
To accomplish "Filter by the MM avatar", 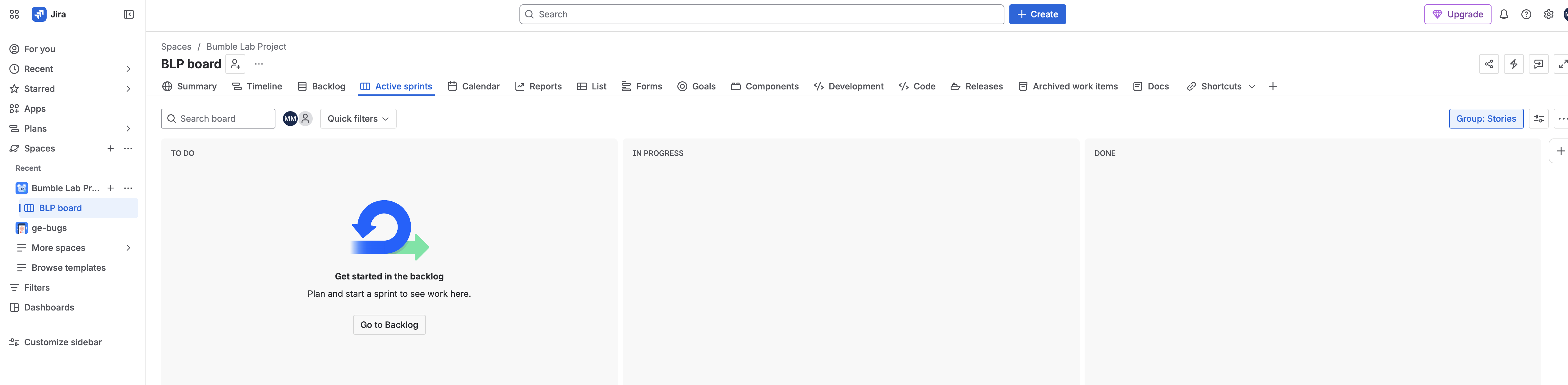I will 290,119.
